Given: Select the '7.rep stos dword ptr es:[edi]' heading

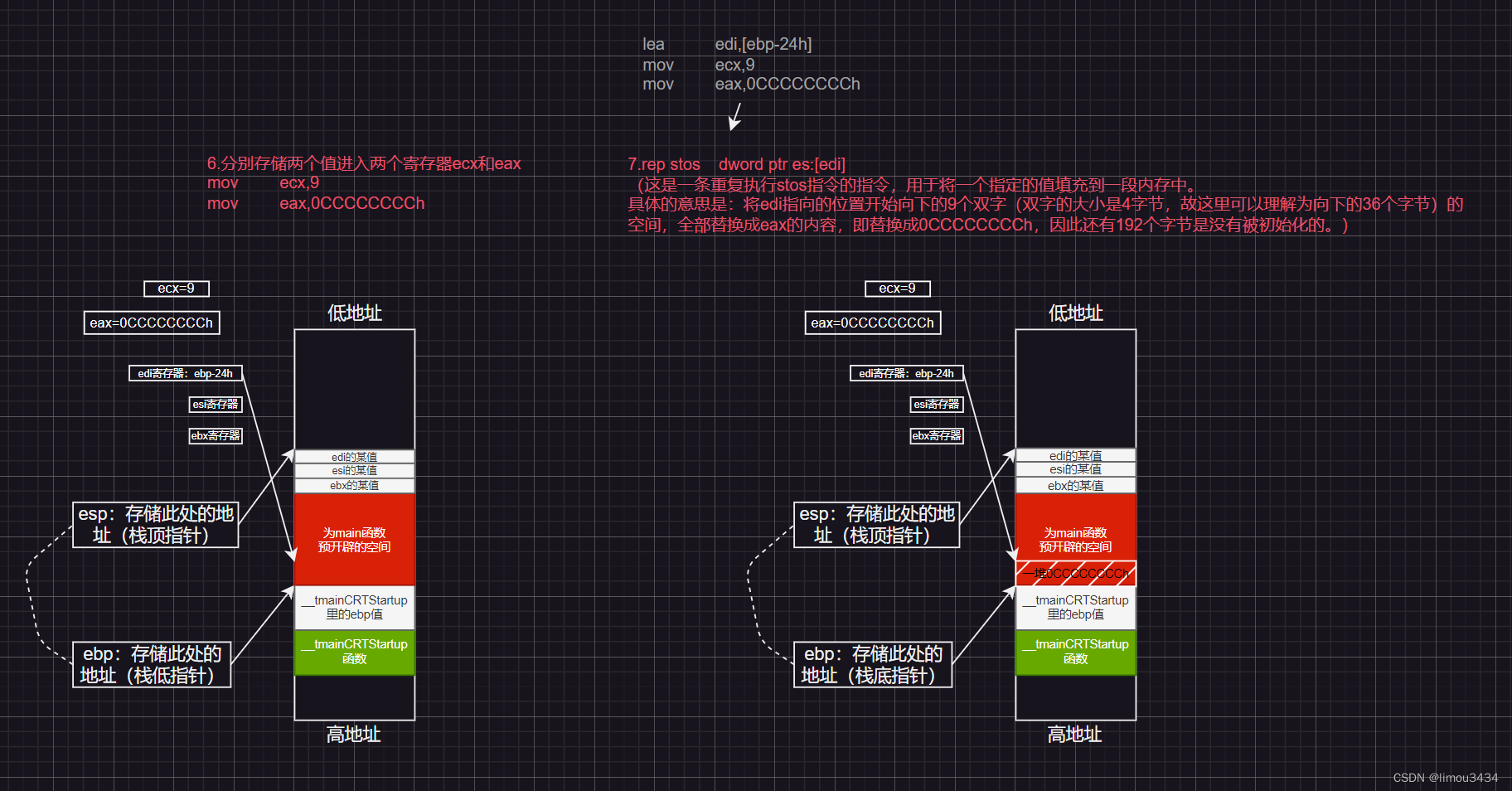Looking at the screenshot, I should pyautogui.click(x=736, y=164).
